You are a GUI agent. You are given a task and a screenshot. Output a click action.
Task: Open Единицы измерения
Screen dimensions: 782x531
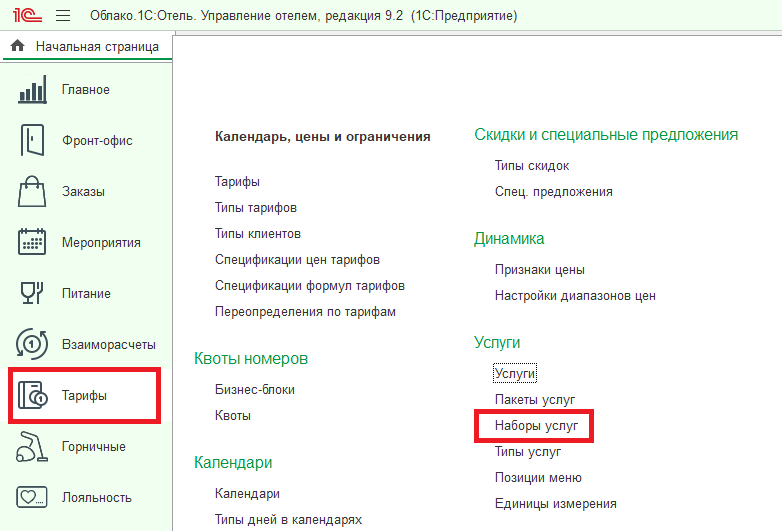556,504
